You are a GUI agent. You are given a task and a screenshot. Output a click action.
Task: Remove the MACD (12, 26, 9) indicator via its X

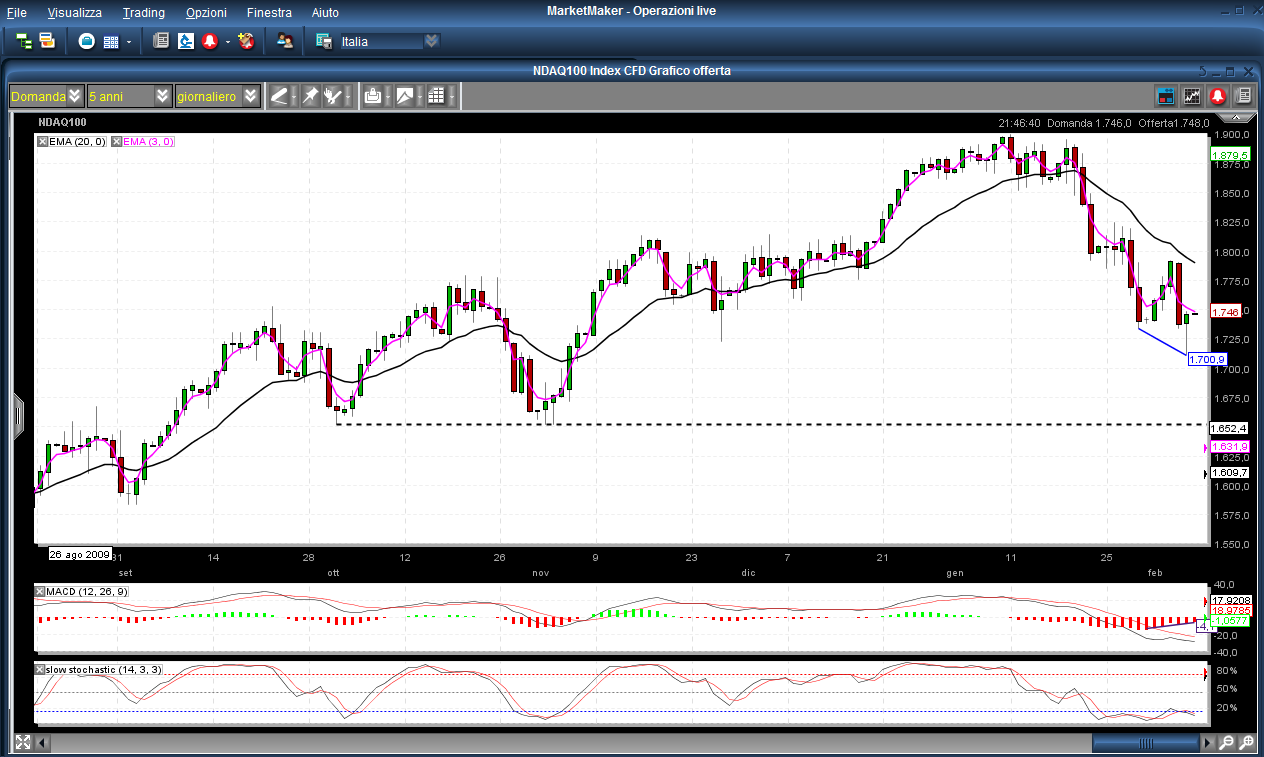coord(41,592)
